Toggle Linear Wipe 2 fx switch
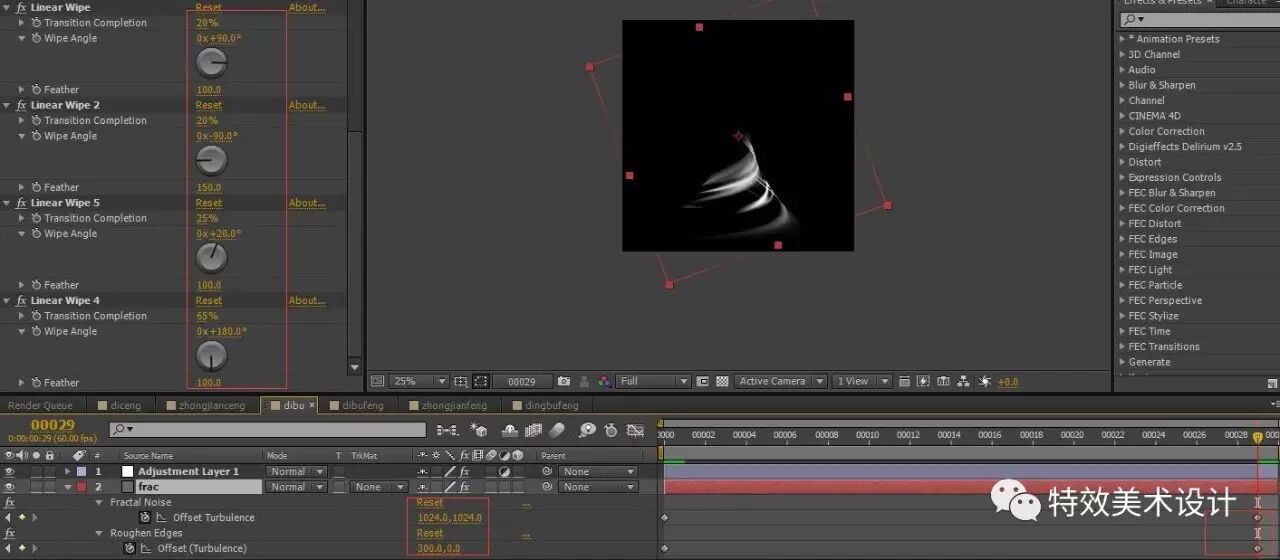Screen dimensions: 1280x560 21,105
